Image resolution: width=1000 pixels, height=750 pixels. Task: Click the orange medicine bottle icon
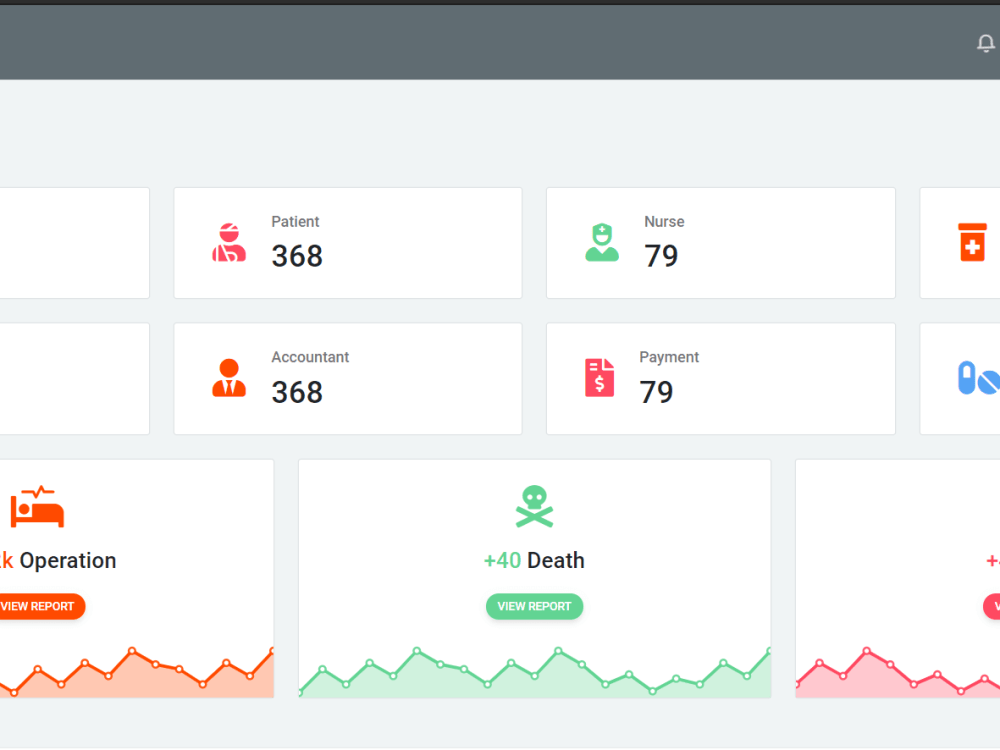pos(972,242)
